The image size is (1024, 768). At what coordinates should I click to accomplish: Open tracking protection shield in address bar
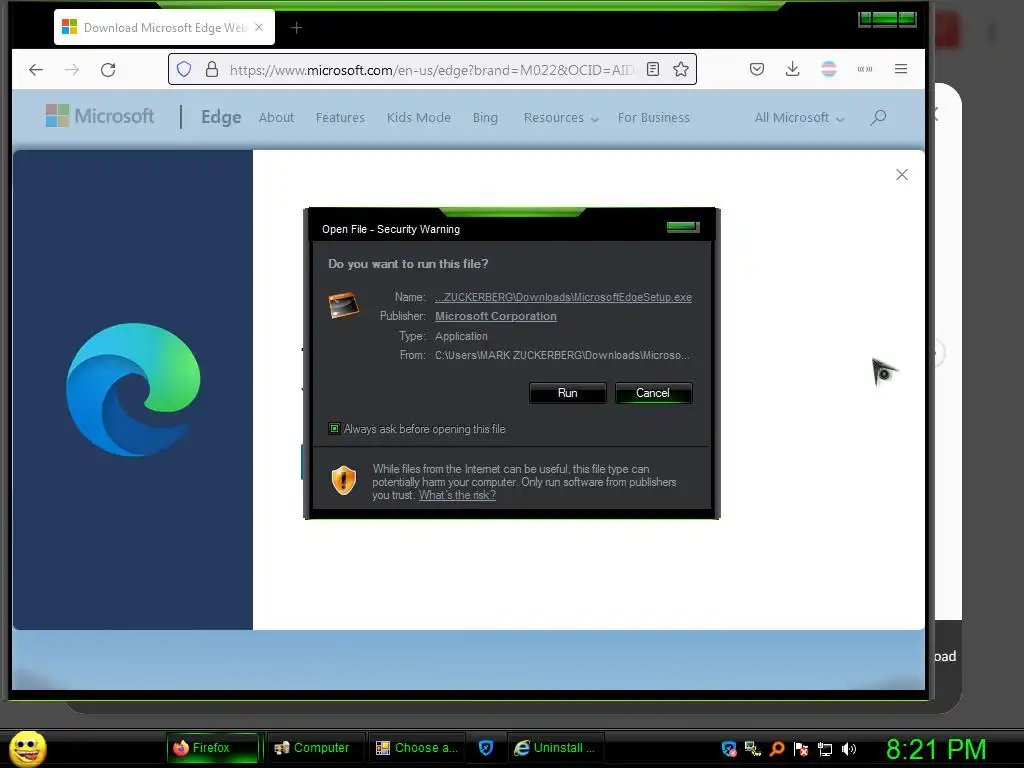tap(184, 69)
